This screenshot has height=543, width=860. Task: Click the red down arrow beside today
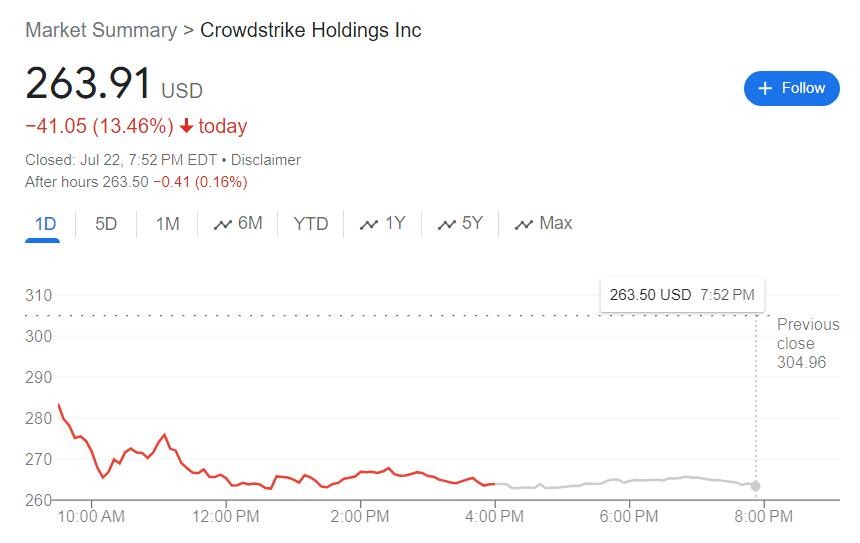[x=186, y=126]
